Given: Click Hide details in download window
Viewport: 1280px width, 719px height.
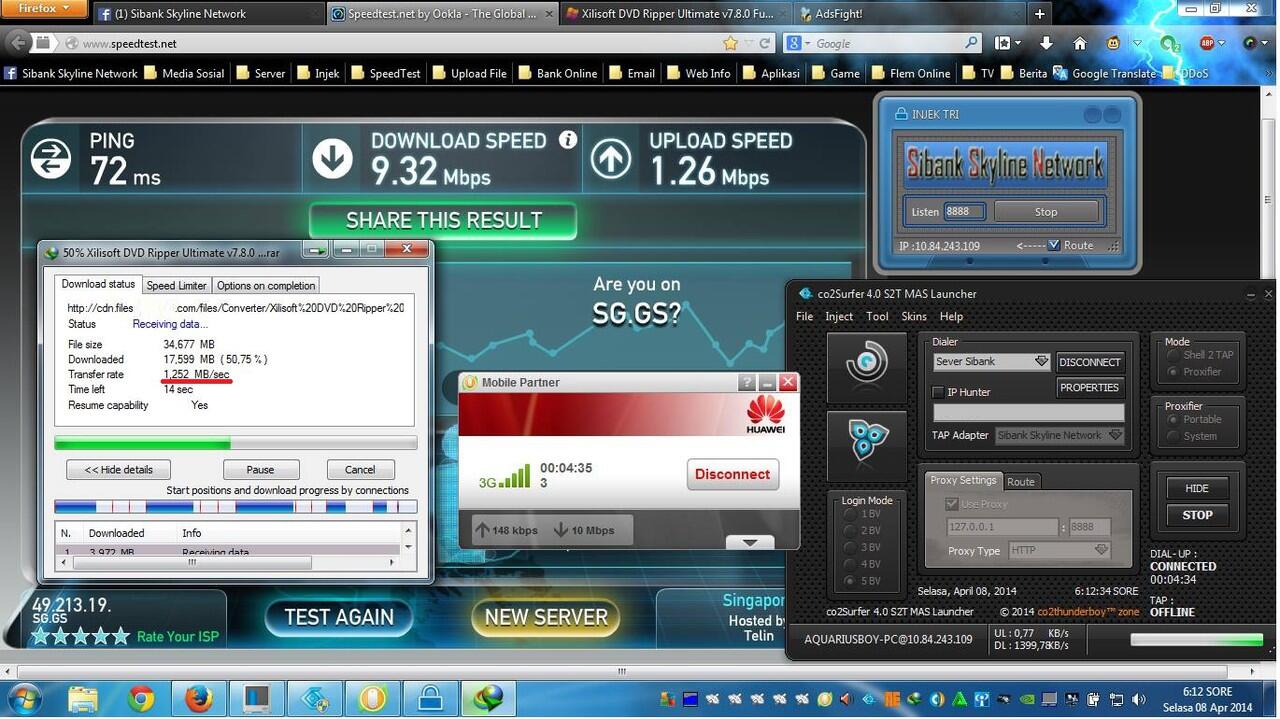Looking at the screenshot, I should 119,469.
